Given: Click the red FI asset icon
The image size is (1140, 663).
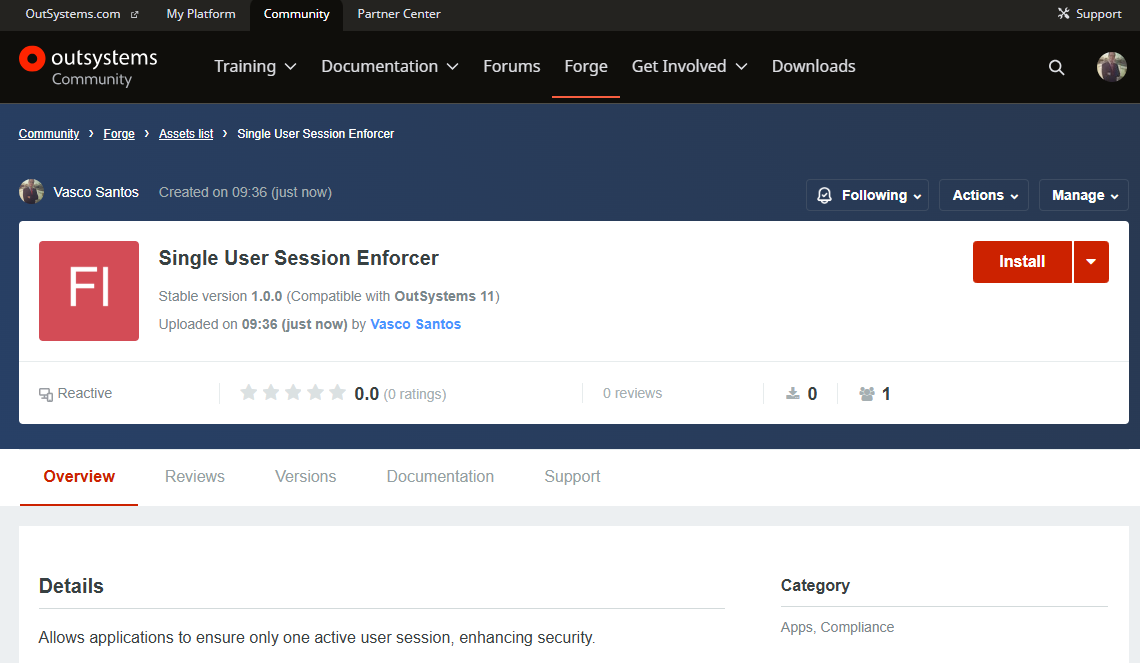Looking at the screenshot, I should coord(89,291).
